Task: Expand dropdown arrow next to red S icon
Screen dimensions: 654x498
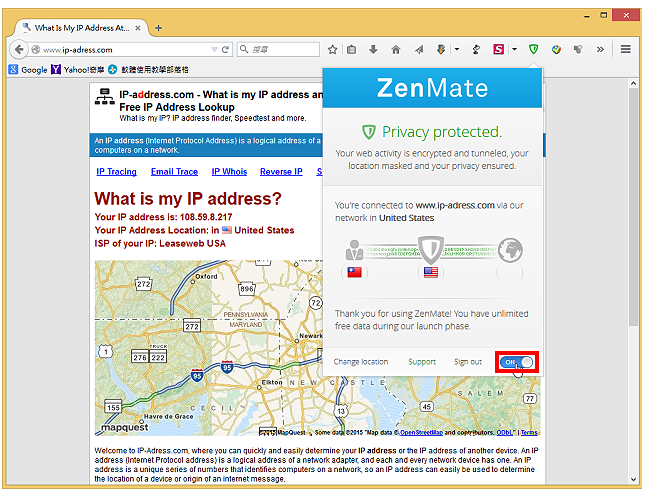Action: (x=514, y=50)
